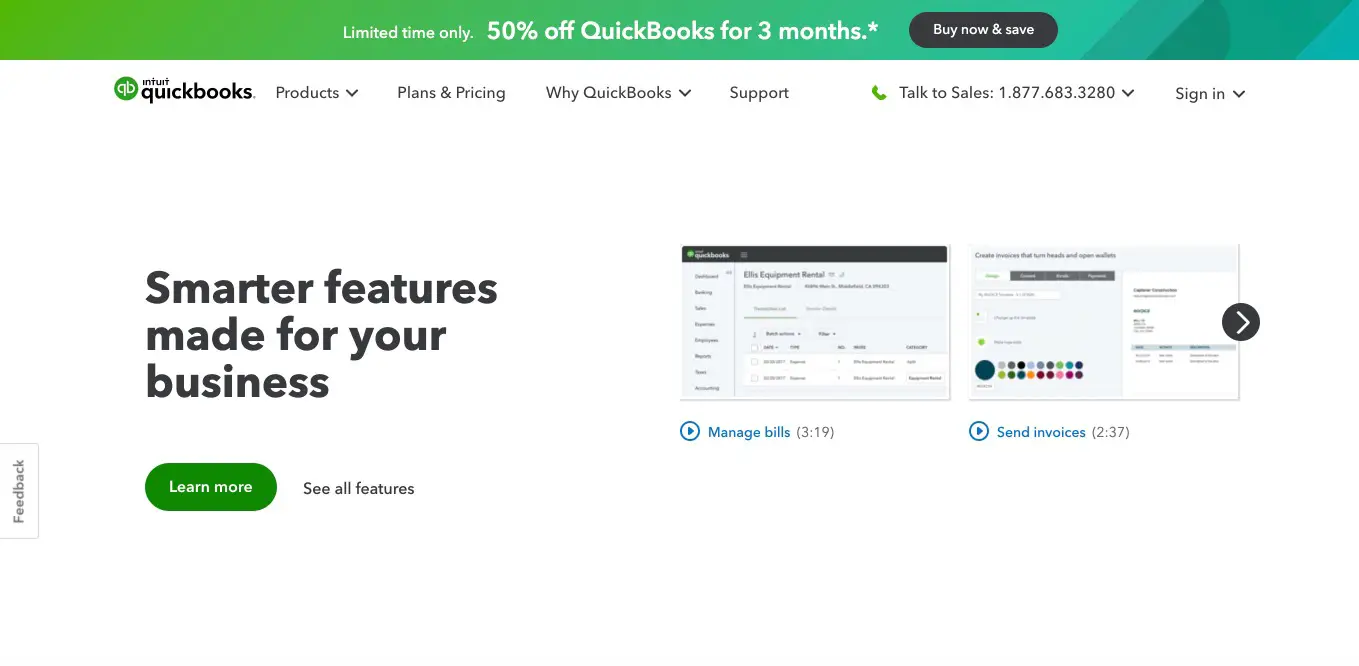Open the Send invoices video link text
The height and width of the screenshot is (666, 1359).
1040,432
